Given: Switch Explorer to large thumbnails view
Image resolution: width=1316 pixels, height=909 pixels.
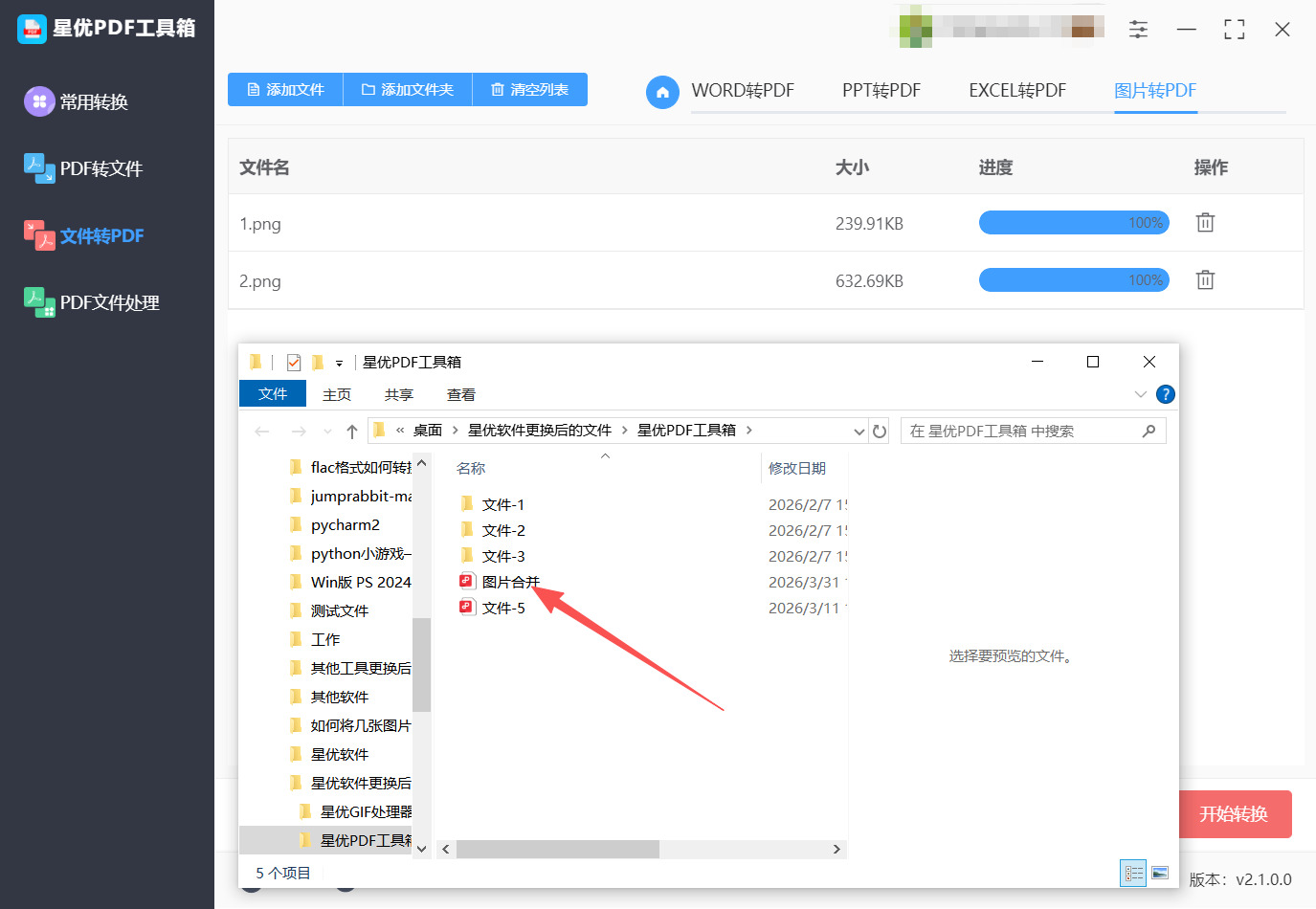Looking at the screenshot, I should (x=1160, y=873).
